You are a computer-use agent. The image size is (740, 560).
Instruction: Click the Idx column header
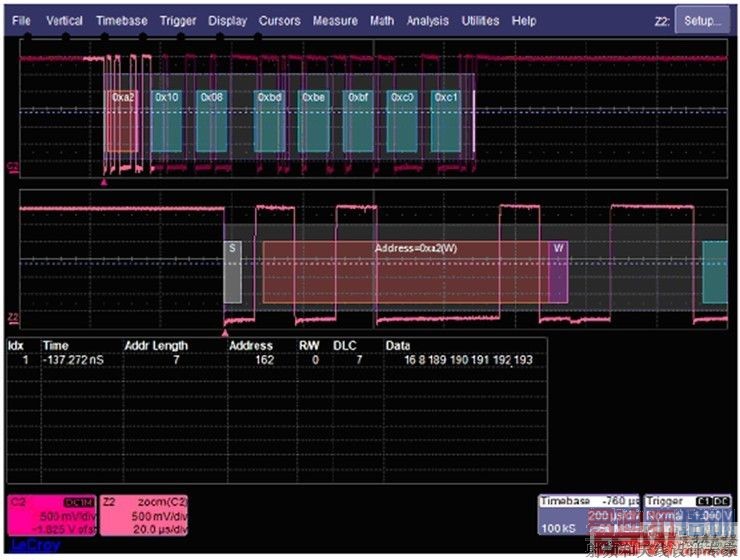click(x=16, y=345)
